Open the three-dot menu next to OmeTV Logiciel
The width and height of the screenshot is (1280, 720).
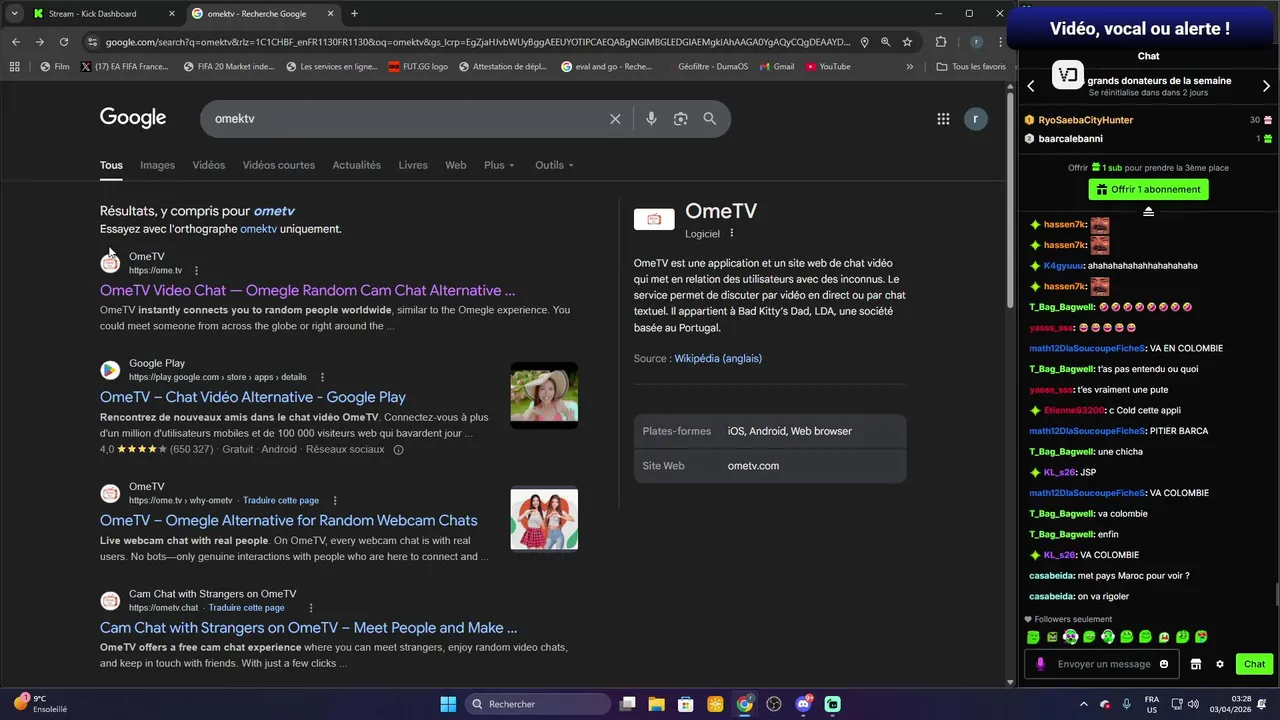coord(732,234)
